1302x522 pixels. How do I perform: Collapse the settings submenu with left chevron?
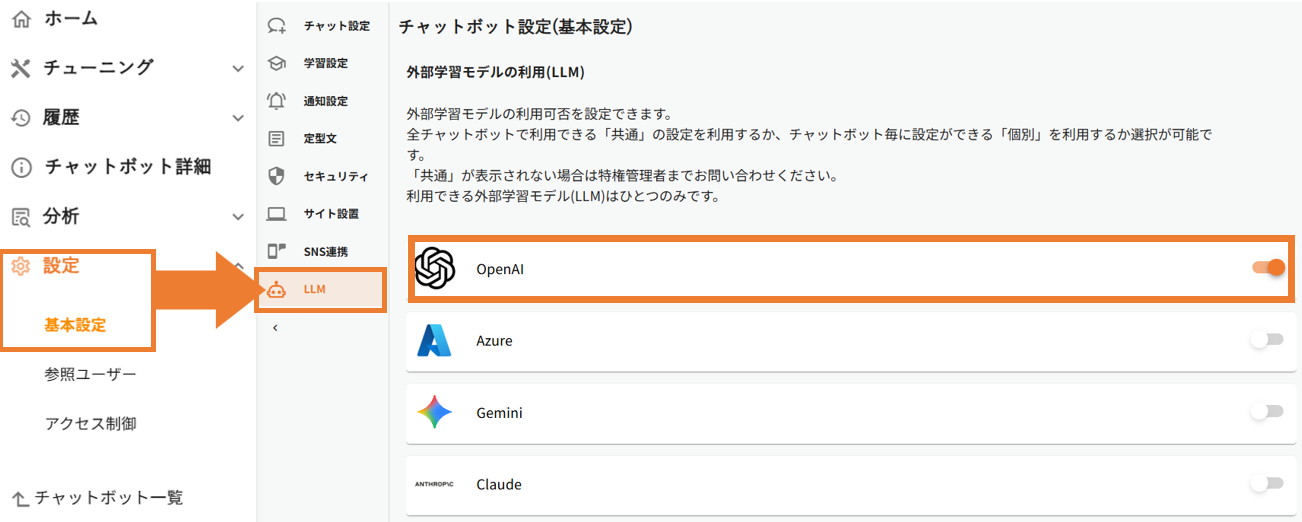275,328
